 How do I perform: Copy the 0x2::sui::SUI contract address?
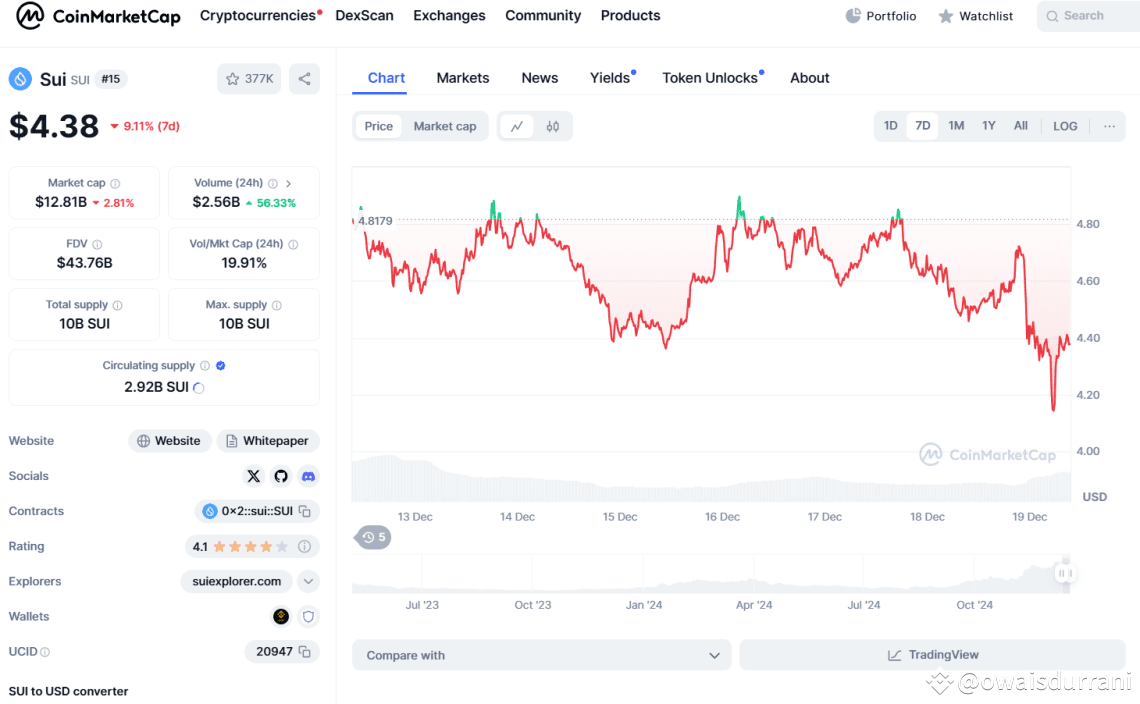coord(305,511)
